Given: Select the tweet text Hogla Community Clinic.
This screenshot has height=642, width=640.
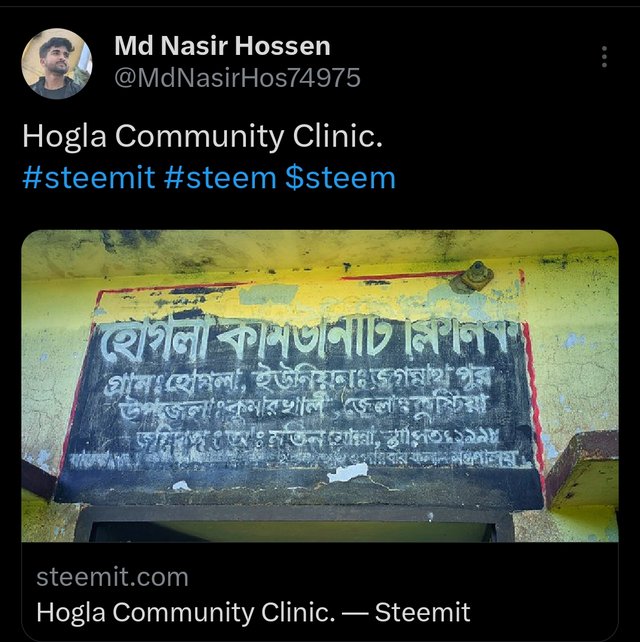Looking at the screenshot, I should (202, 136).
